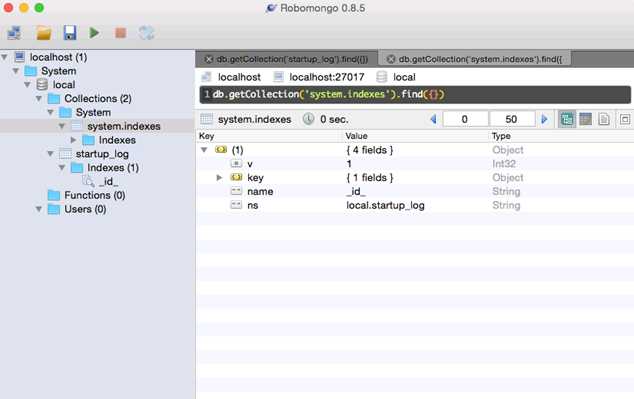Click the Connect toolbar icon
This screenshot has height=399, width=634.
click(x=15, y=33)
